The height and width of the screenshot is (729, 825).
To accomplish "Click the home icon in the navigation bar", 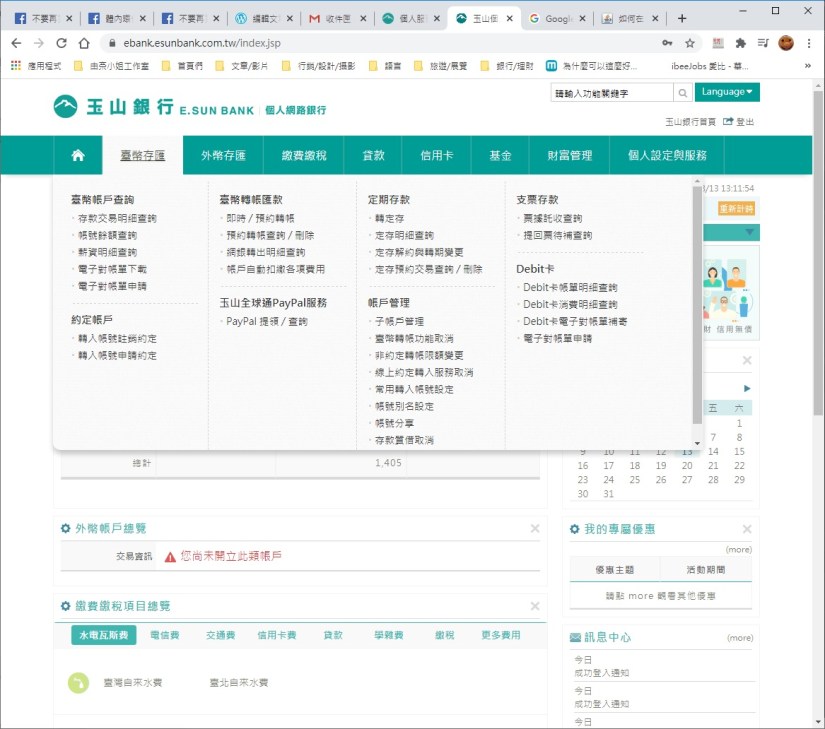I will pyautogui.click(x=78, y=156).
